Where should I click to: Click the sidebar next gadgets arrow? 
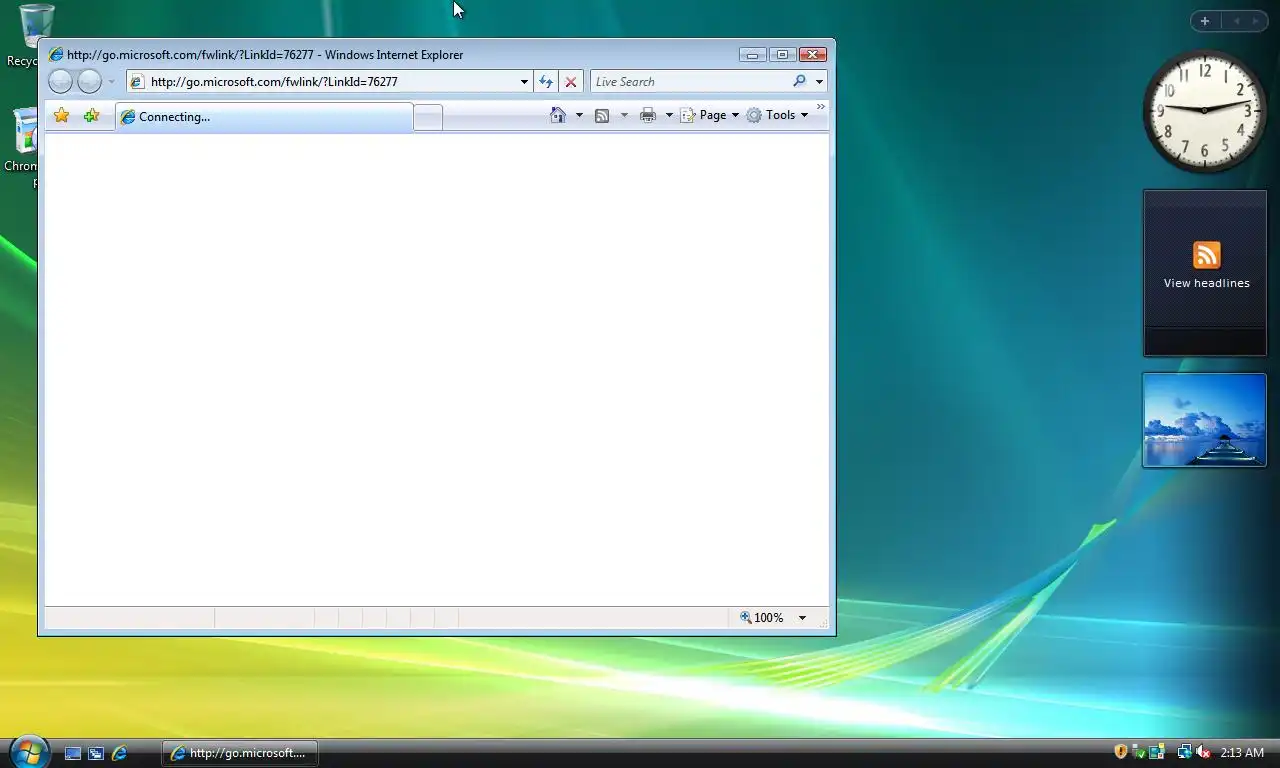point(1255,21)
